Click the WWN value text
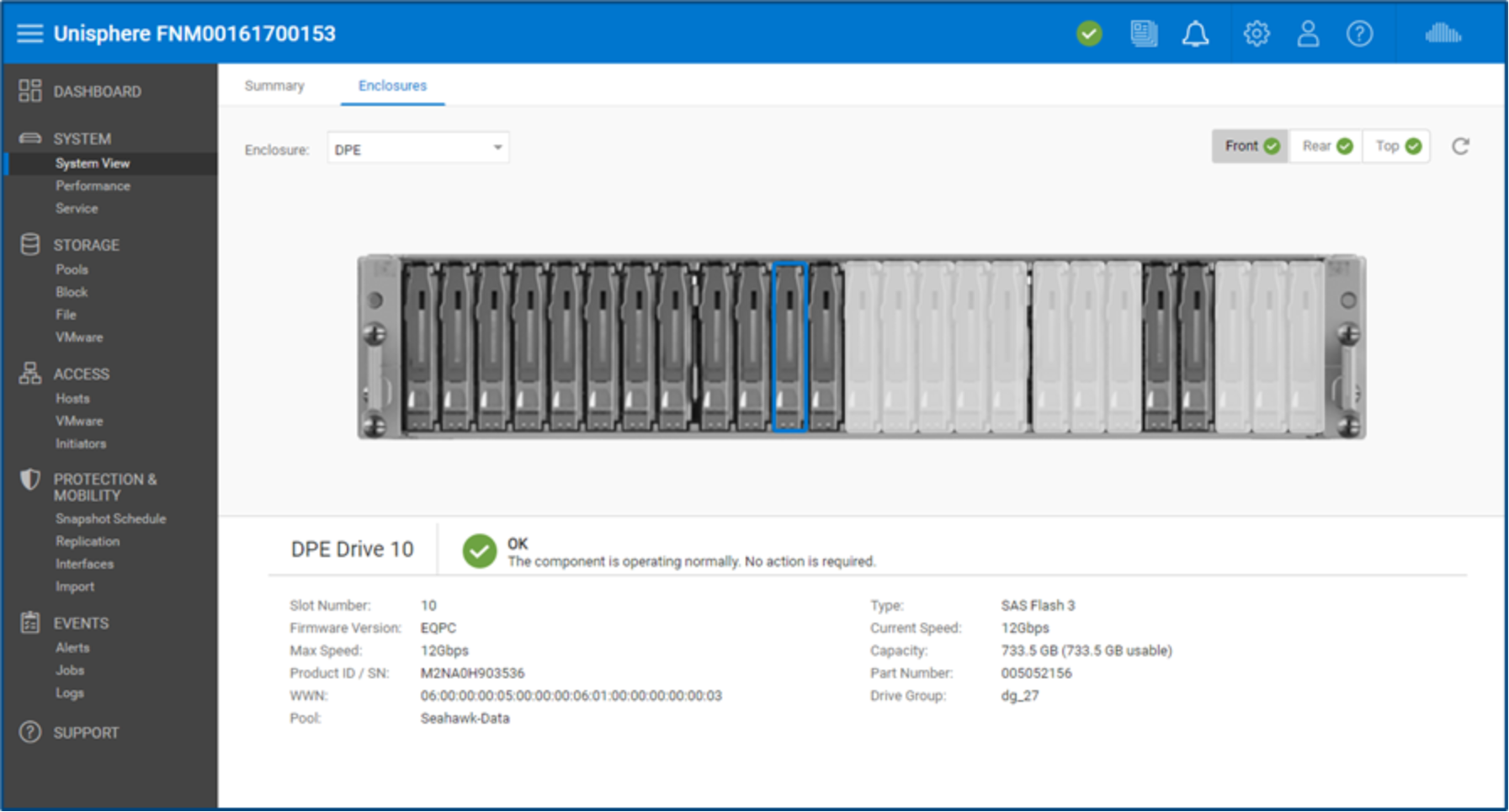 pos(571,696)
